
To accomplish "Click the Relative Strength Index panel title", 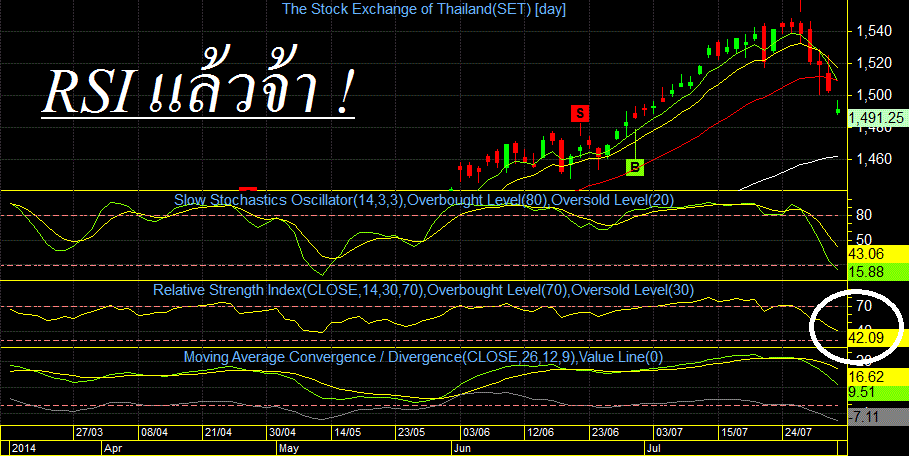I will [423, 290].
